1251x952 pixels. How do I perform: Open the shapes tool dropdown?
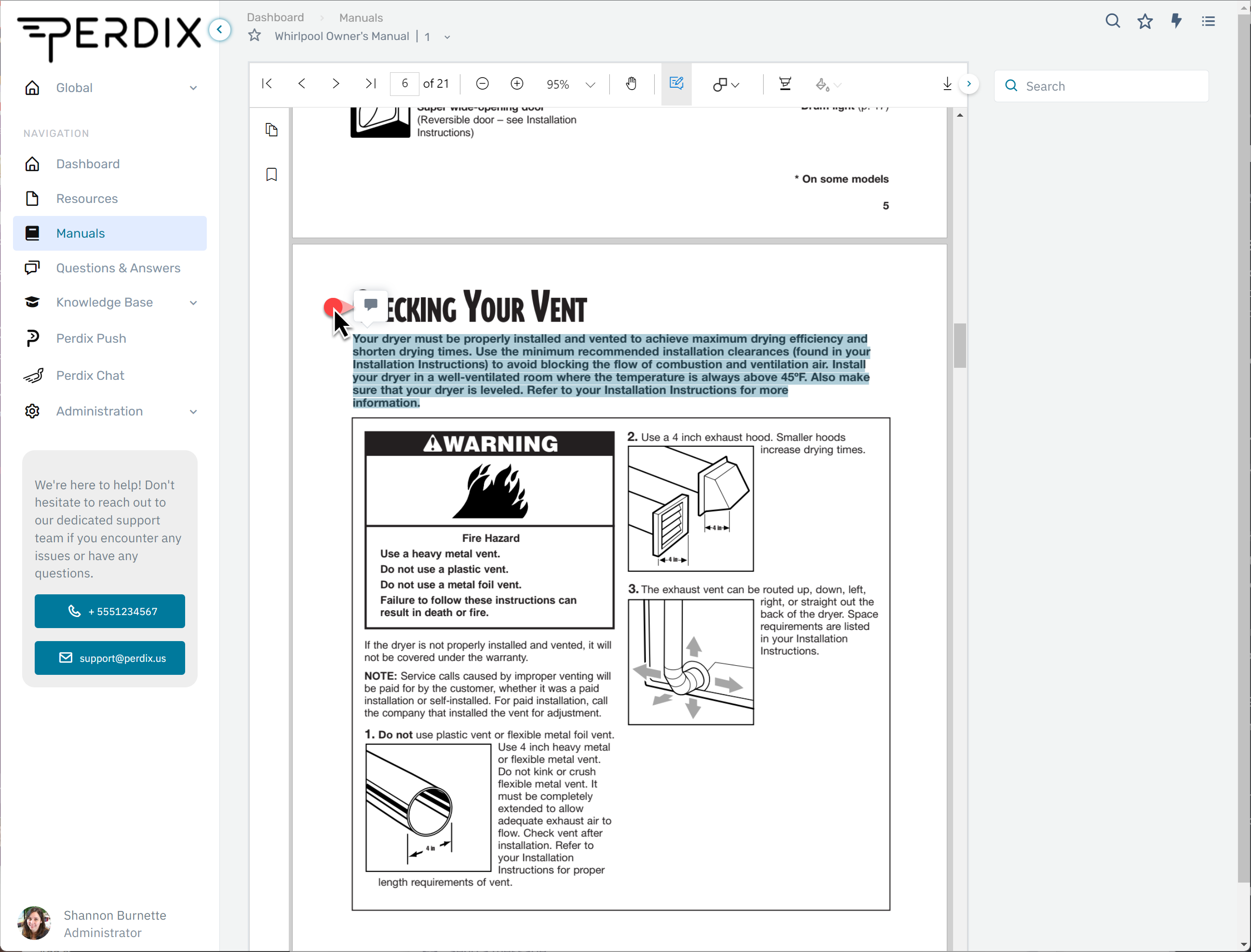(x=726, y=84)
